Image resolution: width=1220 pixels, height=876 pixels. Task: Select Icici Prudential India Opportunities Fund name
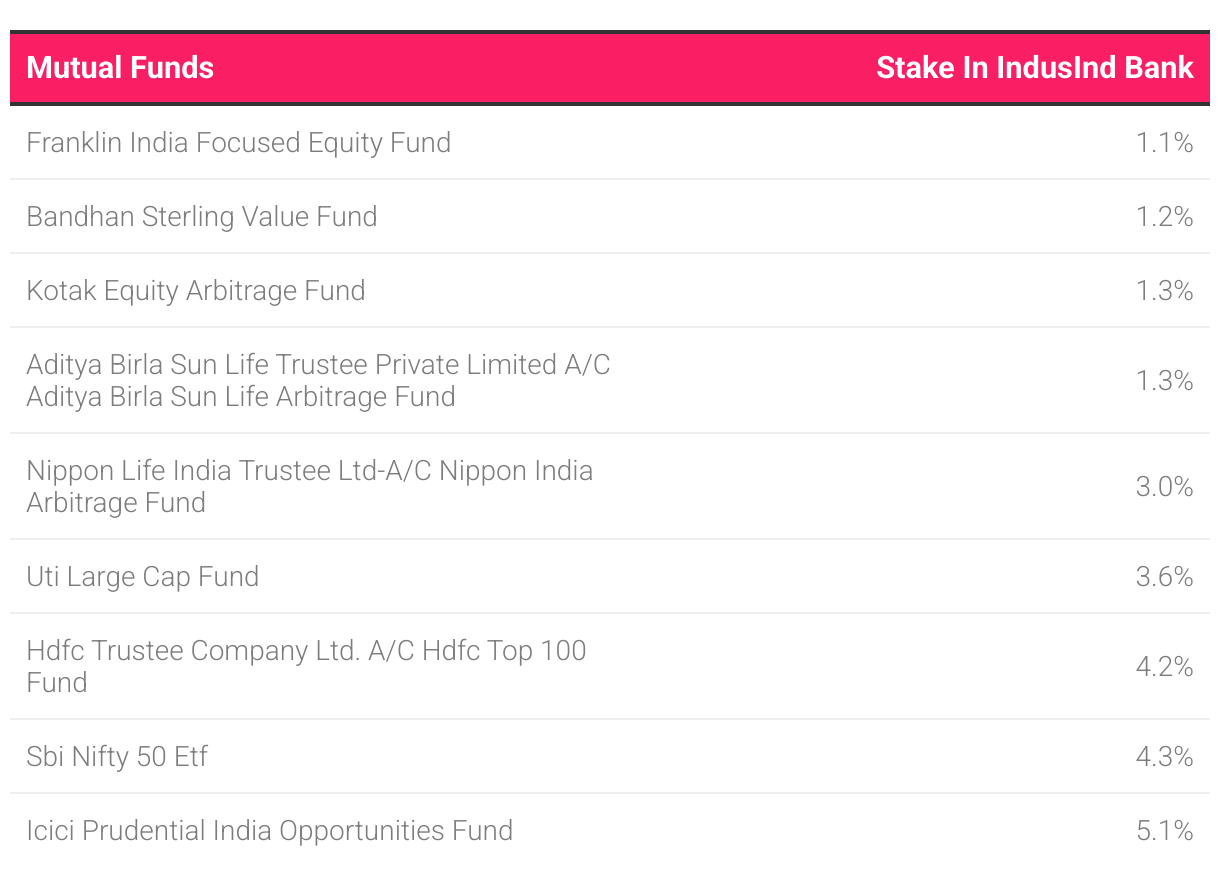point(270,831)
